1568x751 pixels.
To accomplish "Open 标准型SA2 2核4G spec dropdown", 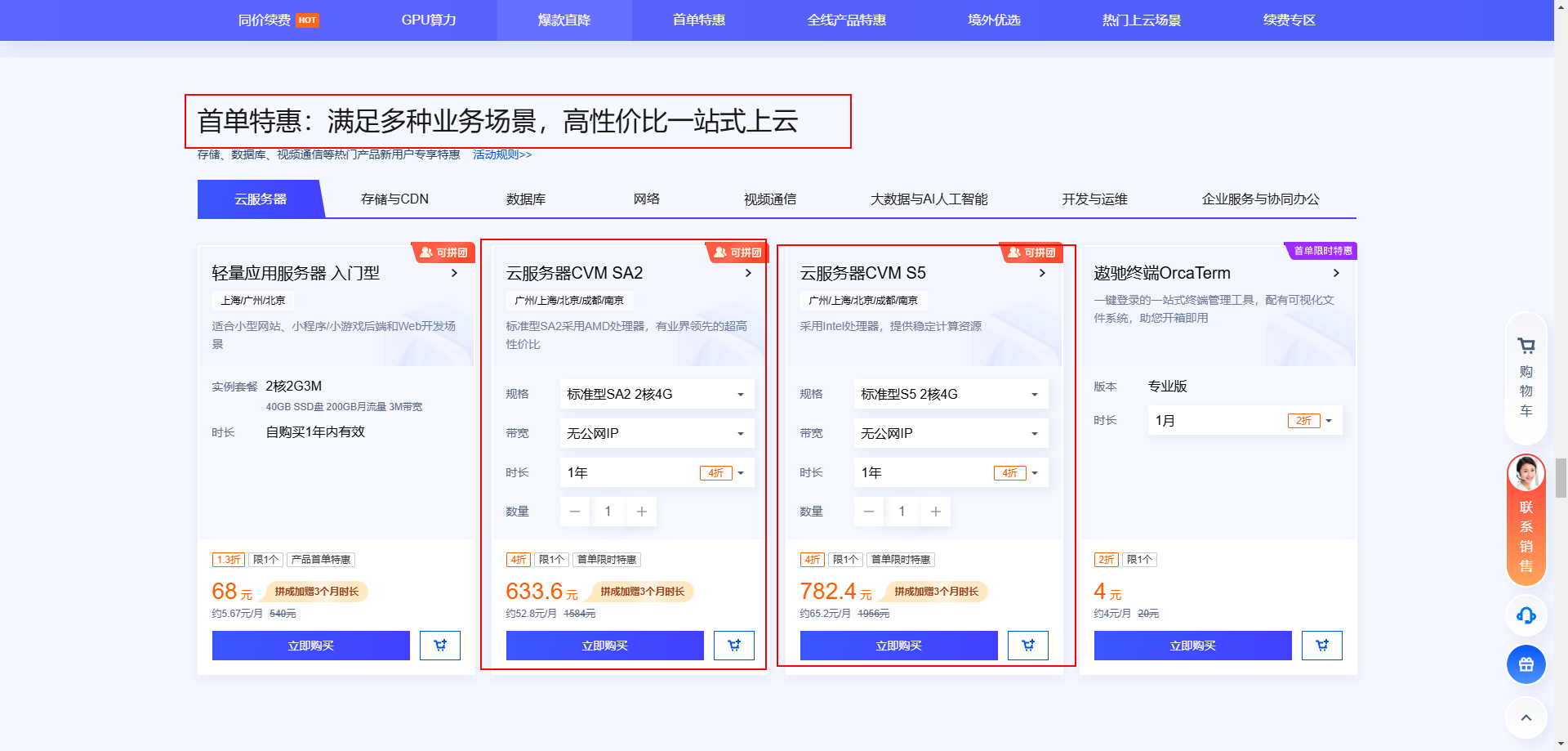I will 657,394.
